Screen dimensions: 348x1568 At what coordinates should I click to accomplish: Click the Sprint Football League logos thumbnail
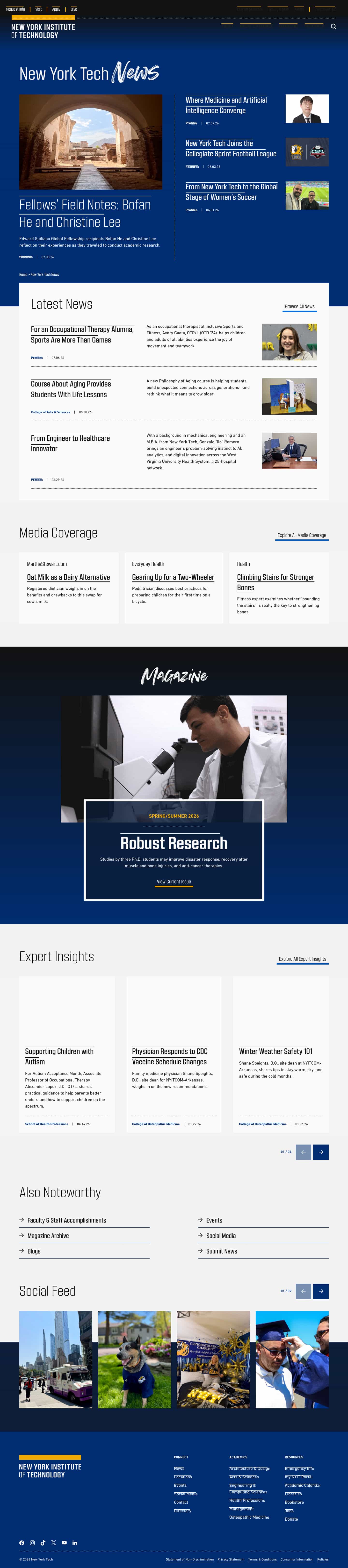pos(307,152)
